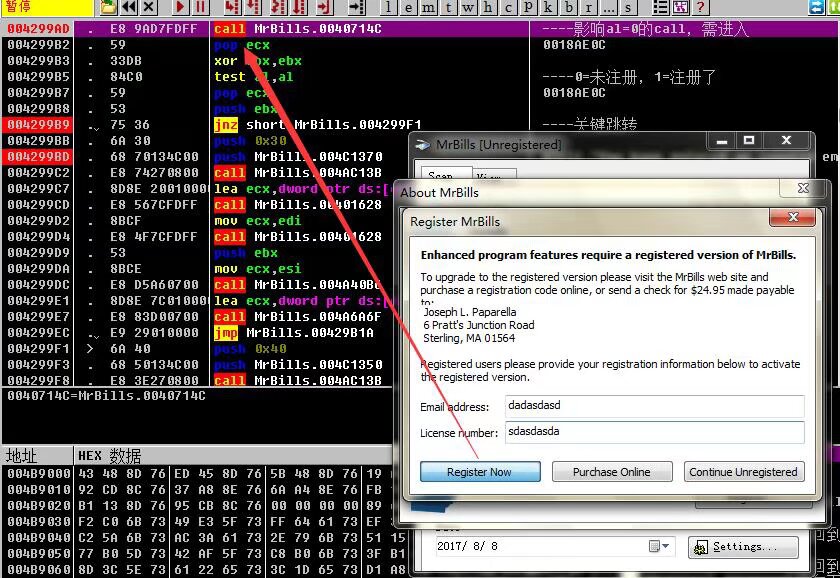The height and width of the screenshot is (578, 840).
Task: Select hex bytes 'E8 9AD7FDFF' in first row
Action: click(154, 28)
